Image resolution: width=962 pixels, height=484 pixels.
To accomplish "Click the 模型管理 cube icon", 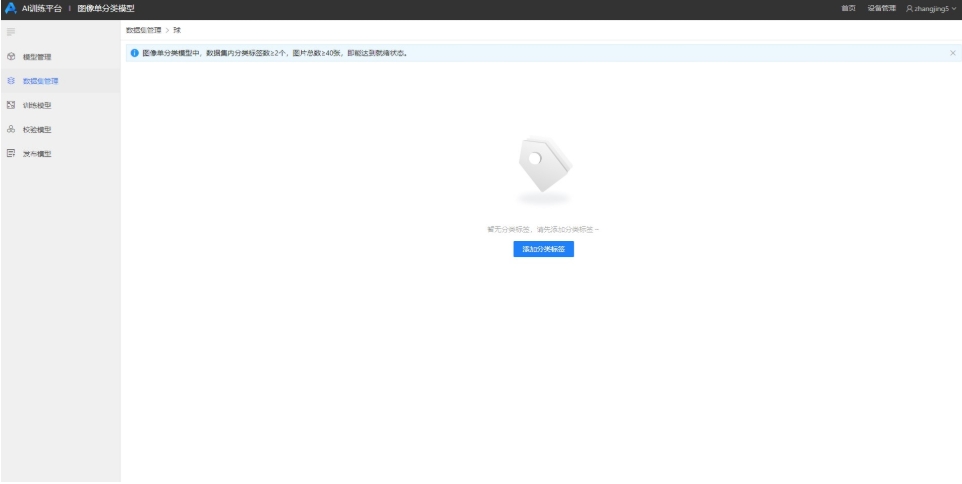I will click(x=10, y=57).
